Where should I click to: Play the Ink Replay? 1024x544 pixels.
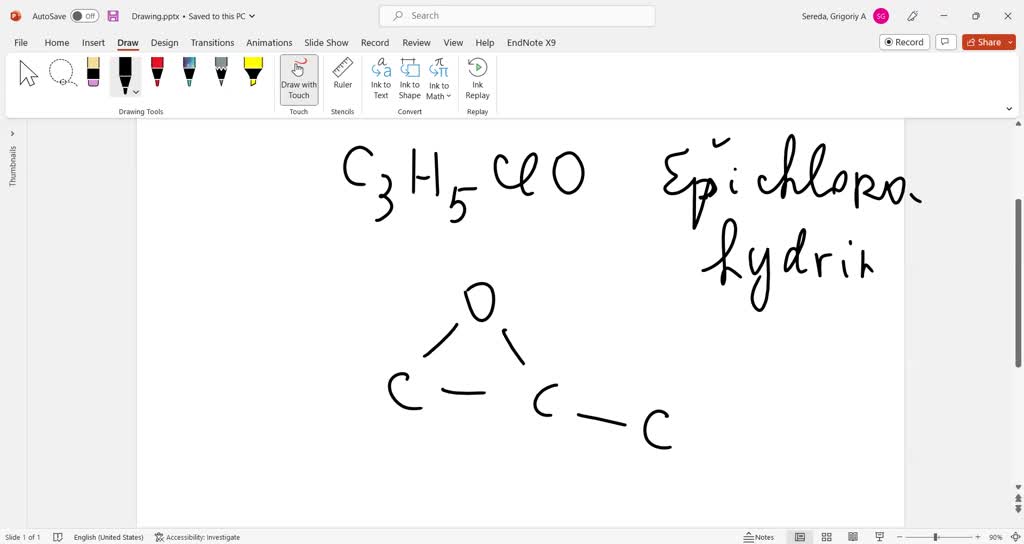[x=477, y=79]
